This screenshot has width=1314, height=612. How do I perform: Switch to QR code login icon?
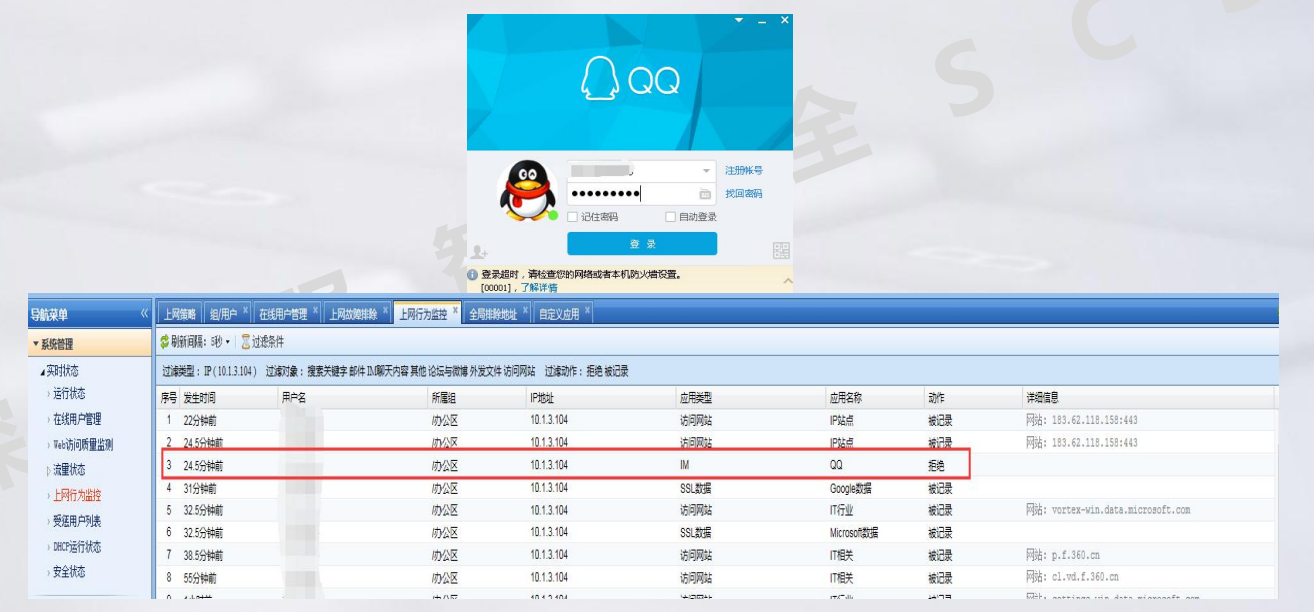781,250
